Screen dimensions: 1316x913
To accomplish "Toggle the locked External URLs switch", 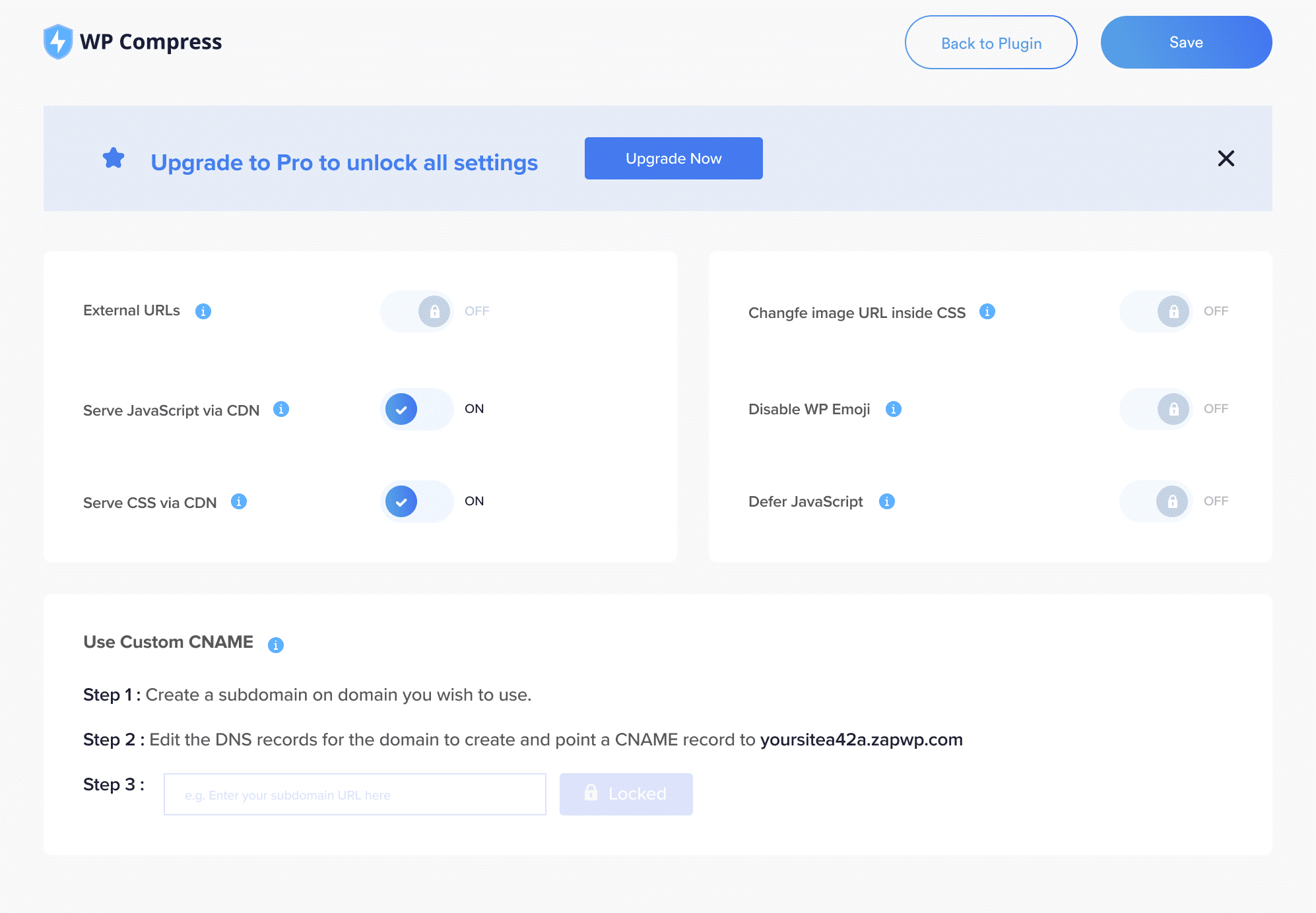I will coord(416,311).
